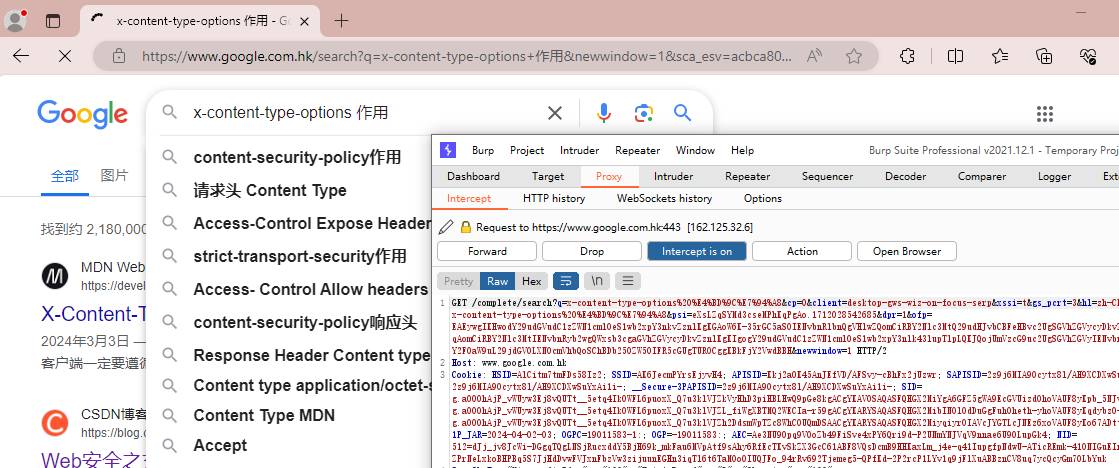Screen dimensions: 1119x468
Task: Start voice search with the microphone icon
Action: (604, 113)
